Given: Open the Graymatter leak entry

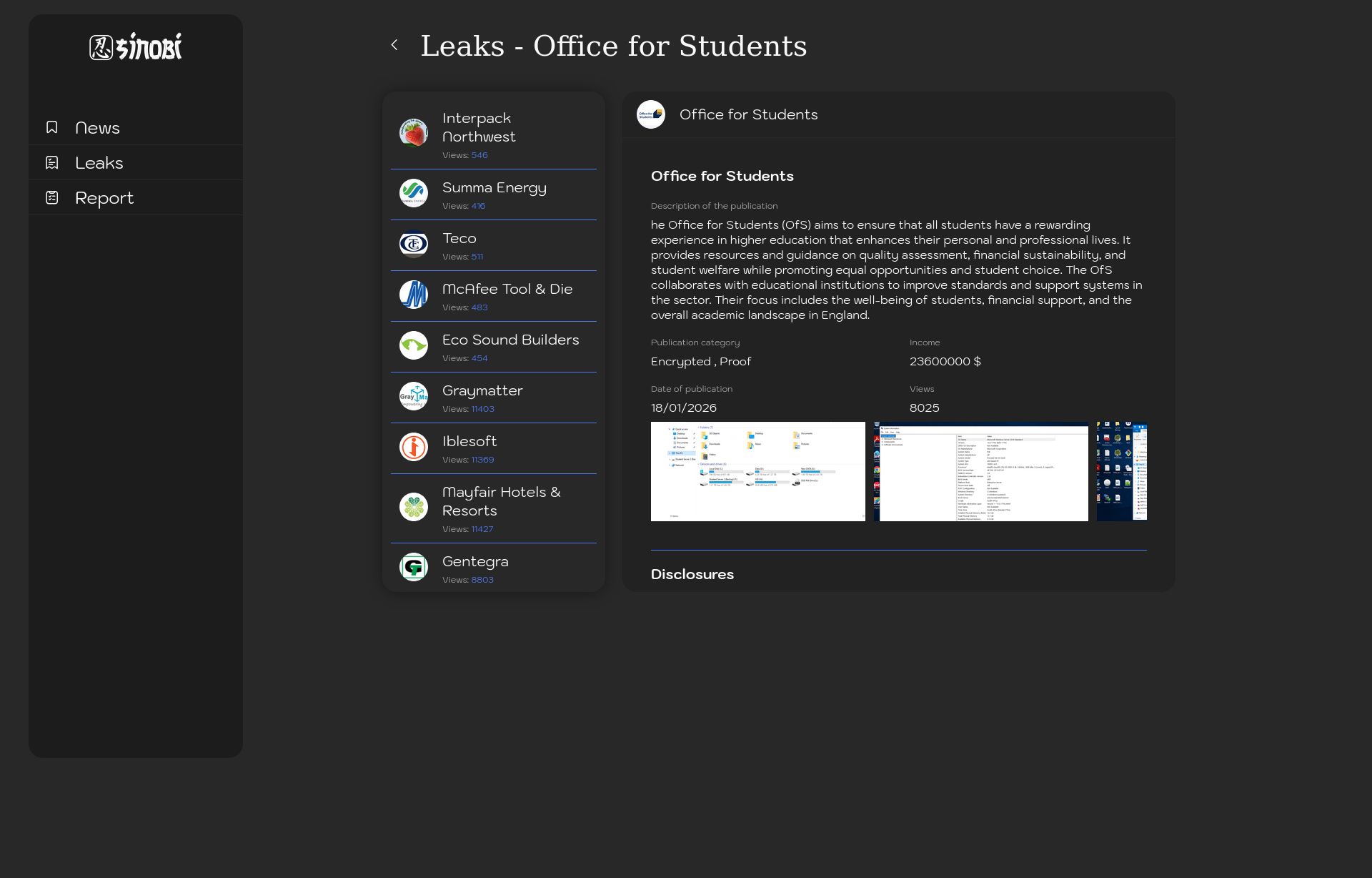Looking at the screenshot, I should 482,391.
